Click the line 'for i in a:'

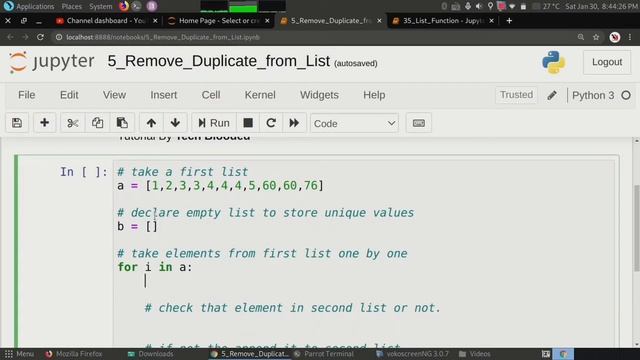(155, 267)
